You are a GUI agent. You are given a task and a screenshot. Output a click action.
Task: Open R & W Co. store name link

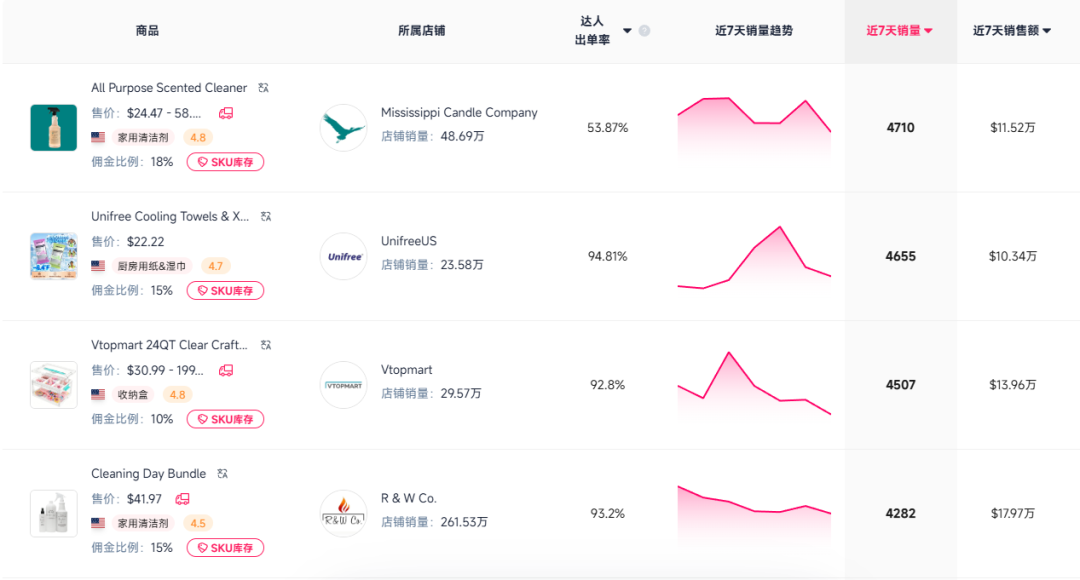click(x=408, y=498)
